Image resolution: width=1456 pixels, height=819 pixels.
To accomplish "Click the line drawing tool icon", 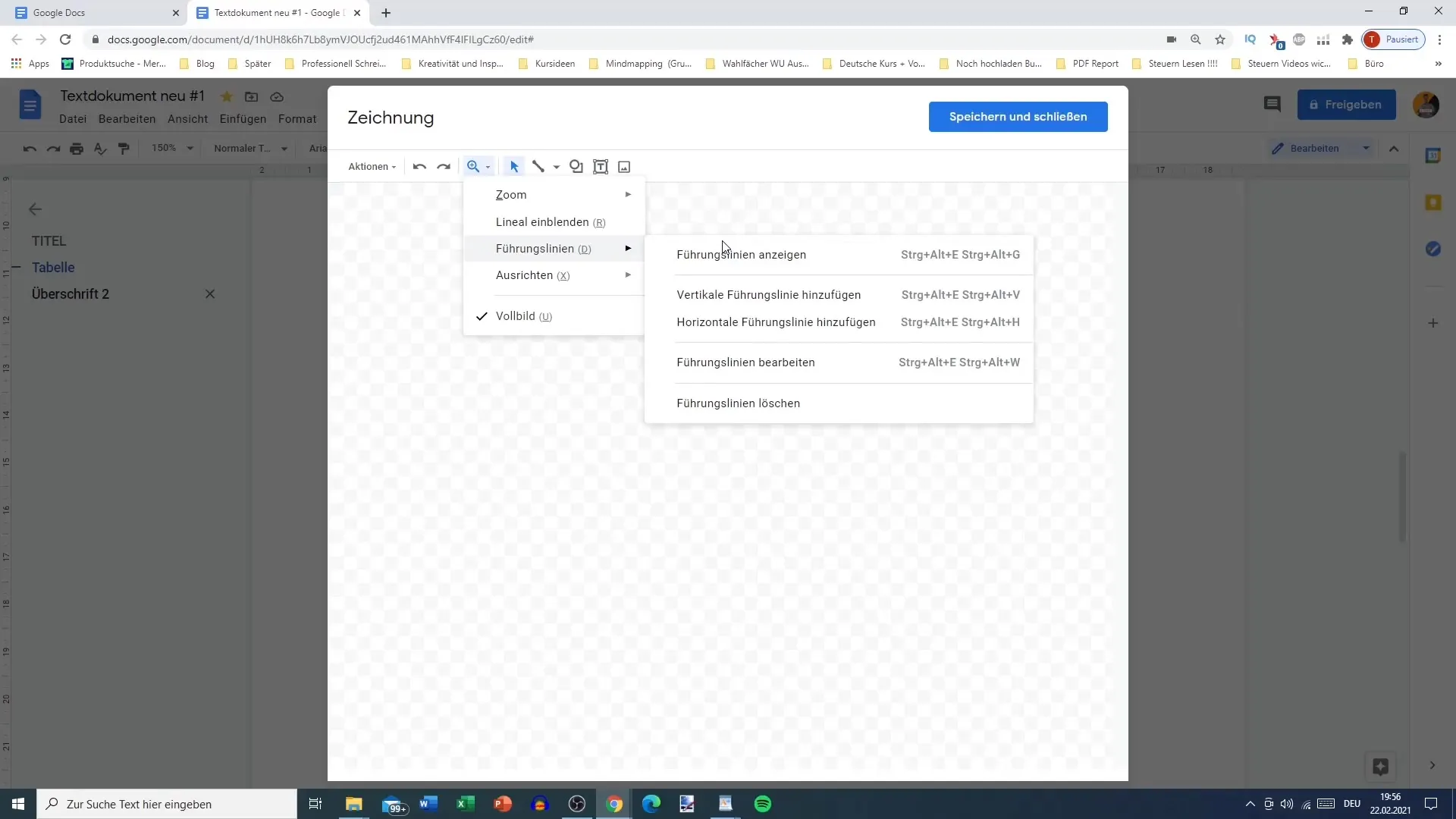I will pos(539,166).
